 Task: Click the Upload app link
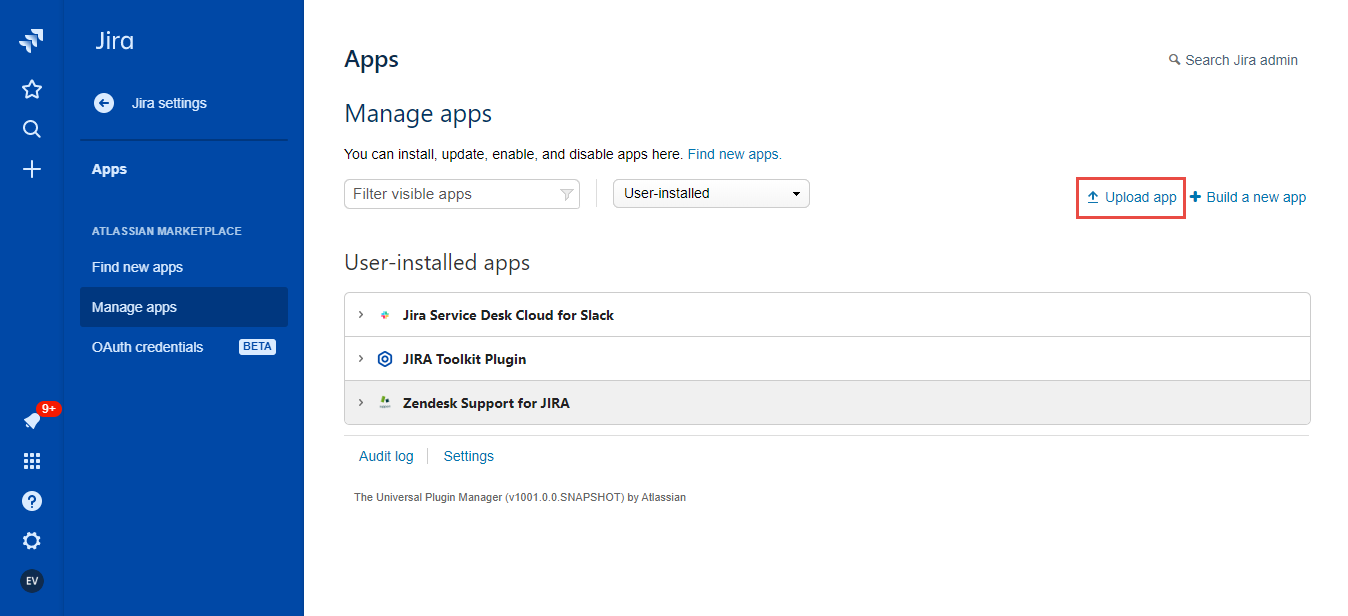click(1131, 197)
